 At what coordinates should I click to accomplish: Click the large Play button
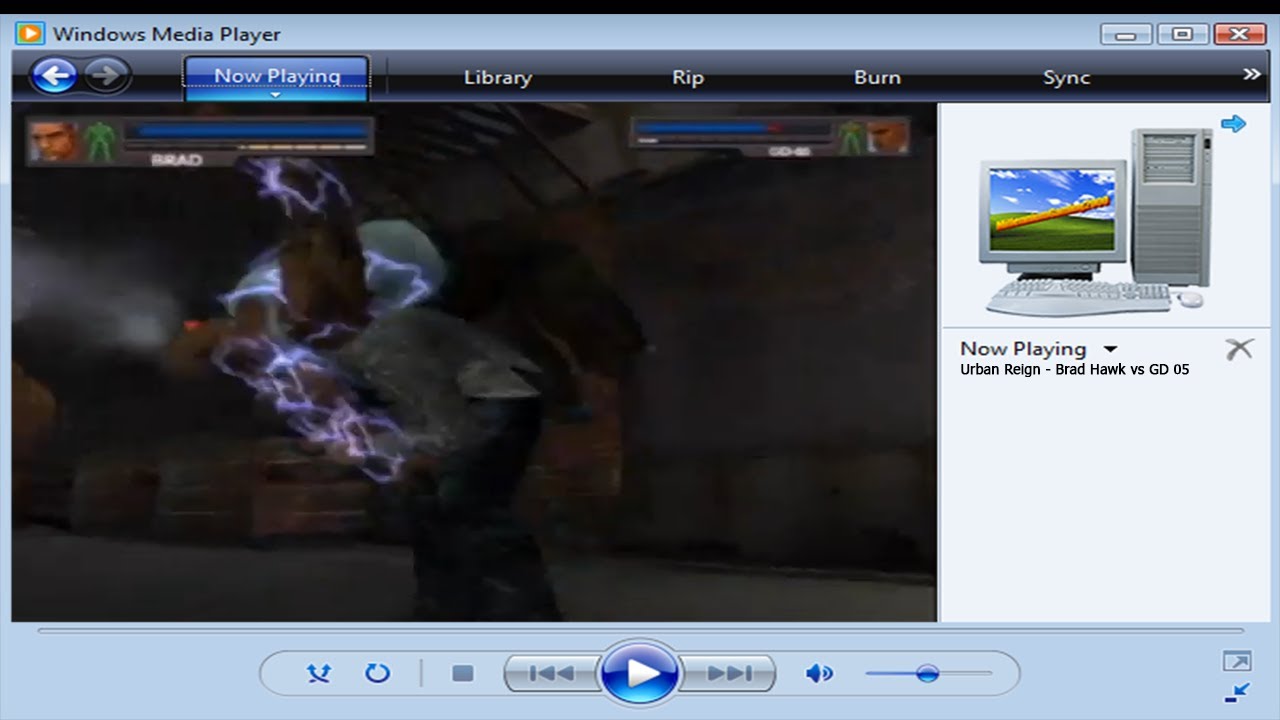[640, 673]
